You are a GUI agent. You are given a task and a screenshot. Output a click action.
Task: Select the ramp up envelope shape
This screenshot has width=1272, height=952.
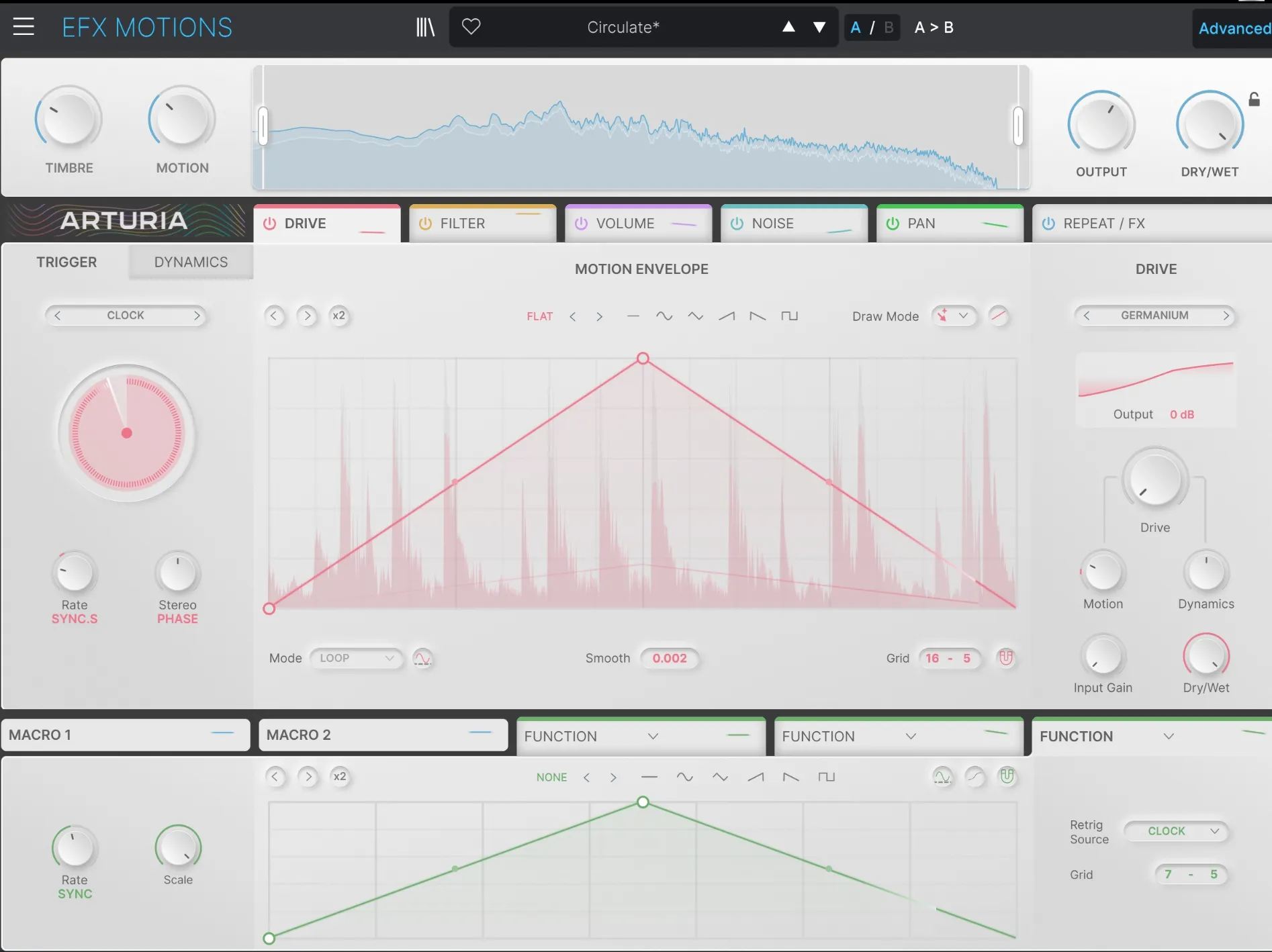pyautogui.click(x=726, y=316)
